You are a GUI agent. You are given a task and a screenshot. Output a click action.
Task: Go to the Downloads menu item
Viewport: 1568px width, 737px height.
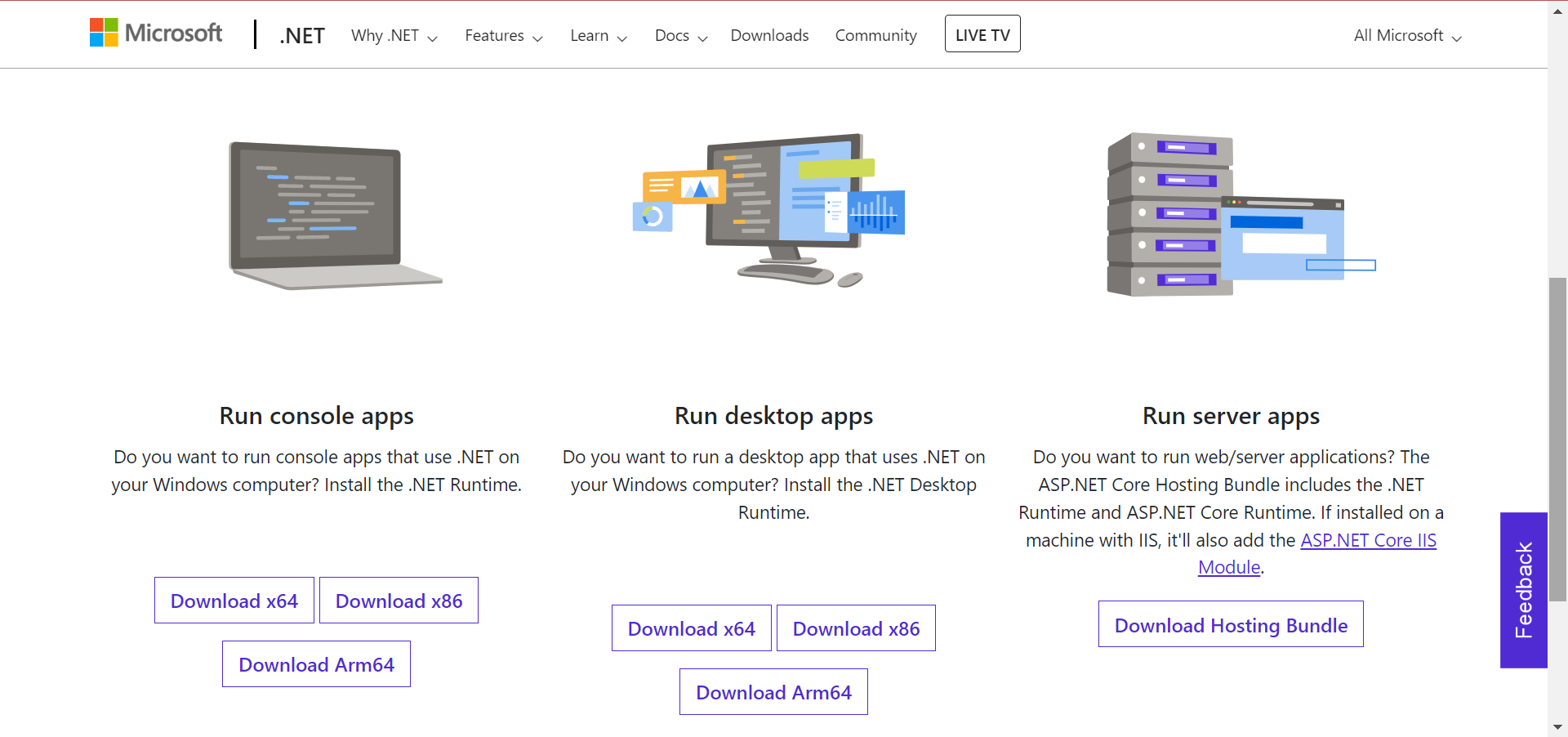point(768,35)
